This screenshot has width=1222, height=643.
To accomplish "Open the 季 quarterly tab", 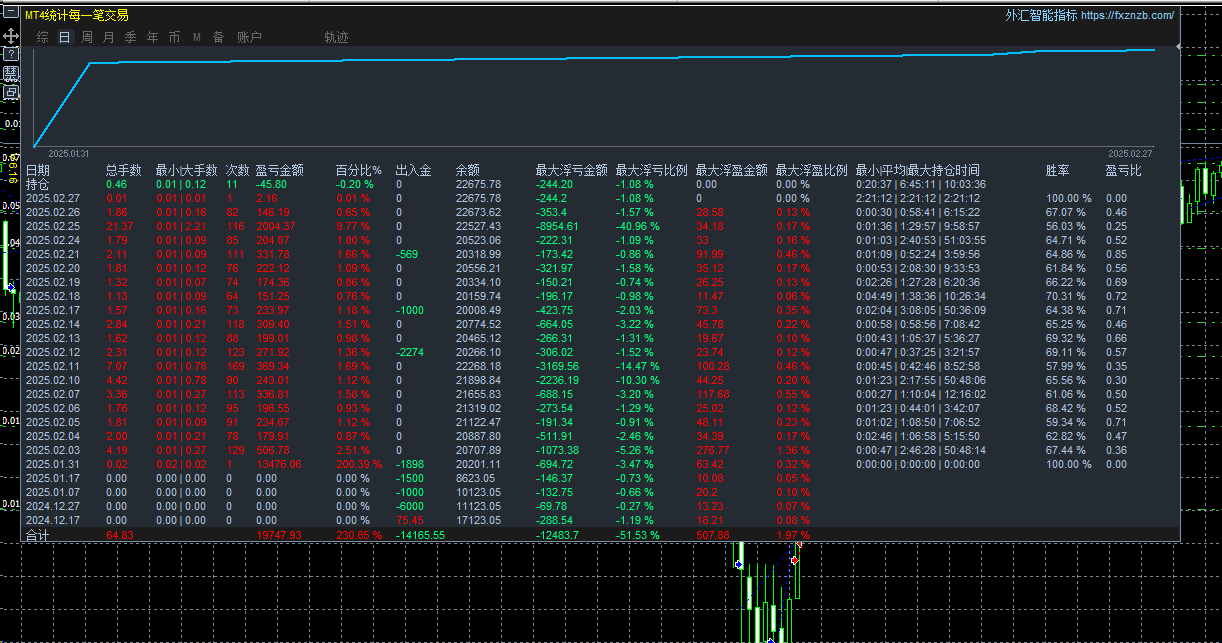I will [131, 37].
